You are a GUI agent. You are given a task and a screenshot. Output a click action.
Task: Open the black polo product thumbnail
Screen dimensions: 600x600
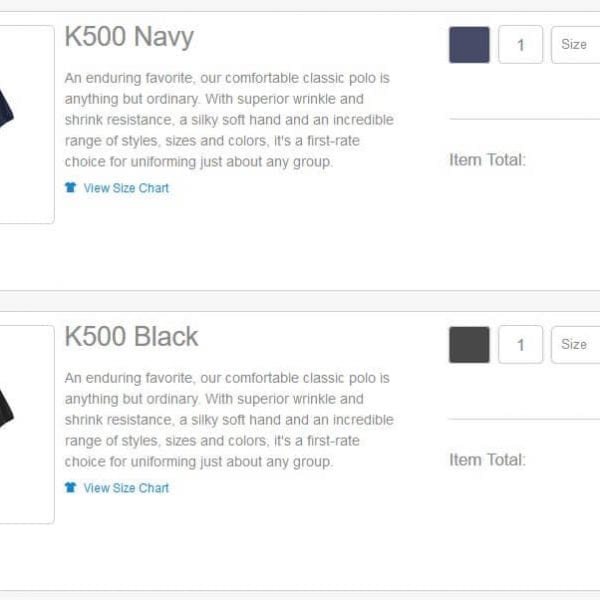click(27, 424)
